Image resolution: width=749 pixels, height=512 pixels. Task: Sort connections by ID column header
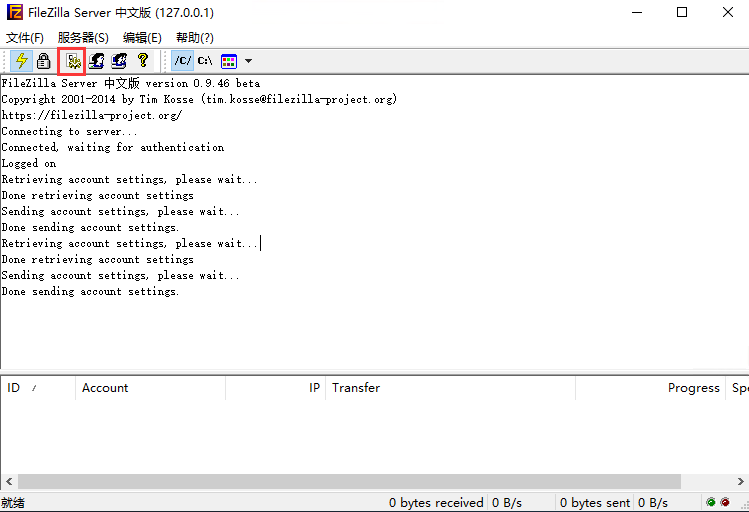[x=38, y=388]
